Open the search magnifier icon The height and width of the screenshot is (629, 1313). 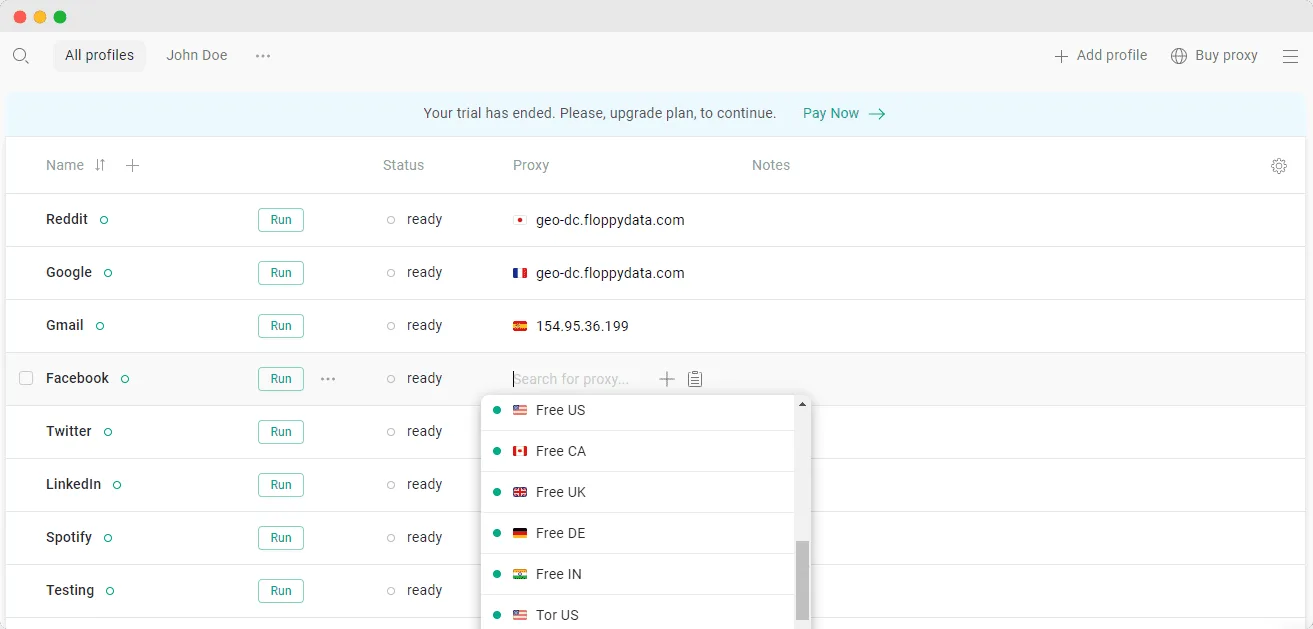pos(20,56)
